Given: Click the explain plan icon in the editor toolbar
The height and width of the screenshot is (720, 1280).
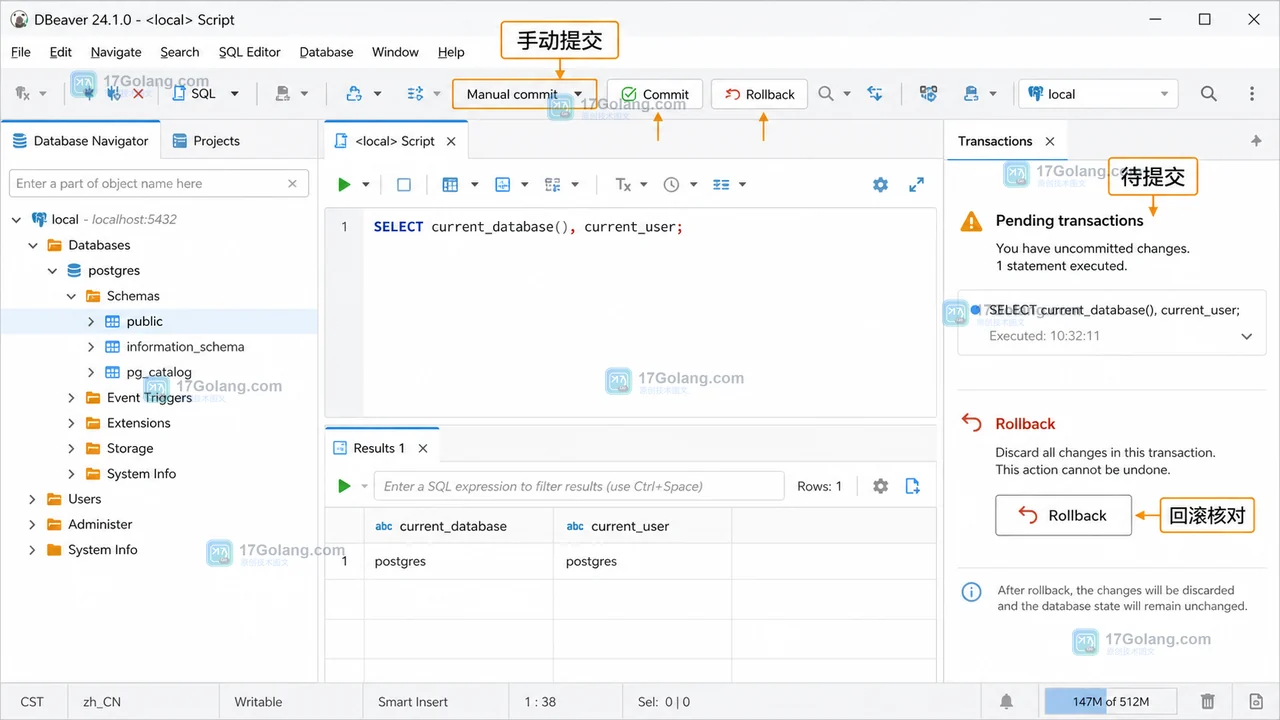Looking at the screenshot, I should (x=553, y=184).
